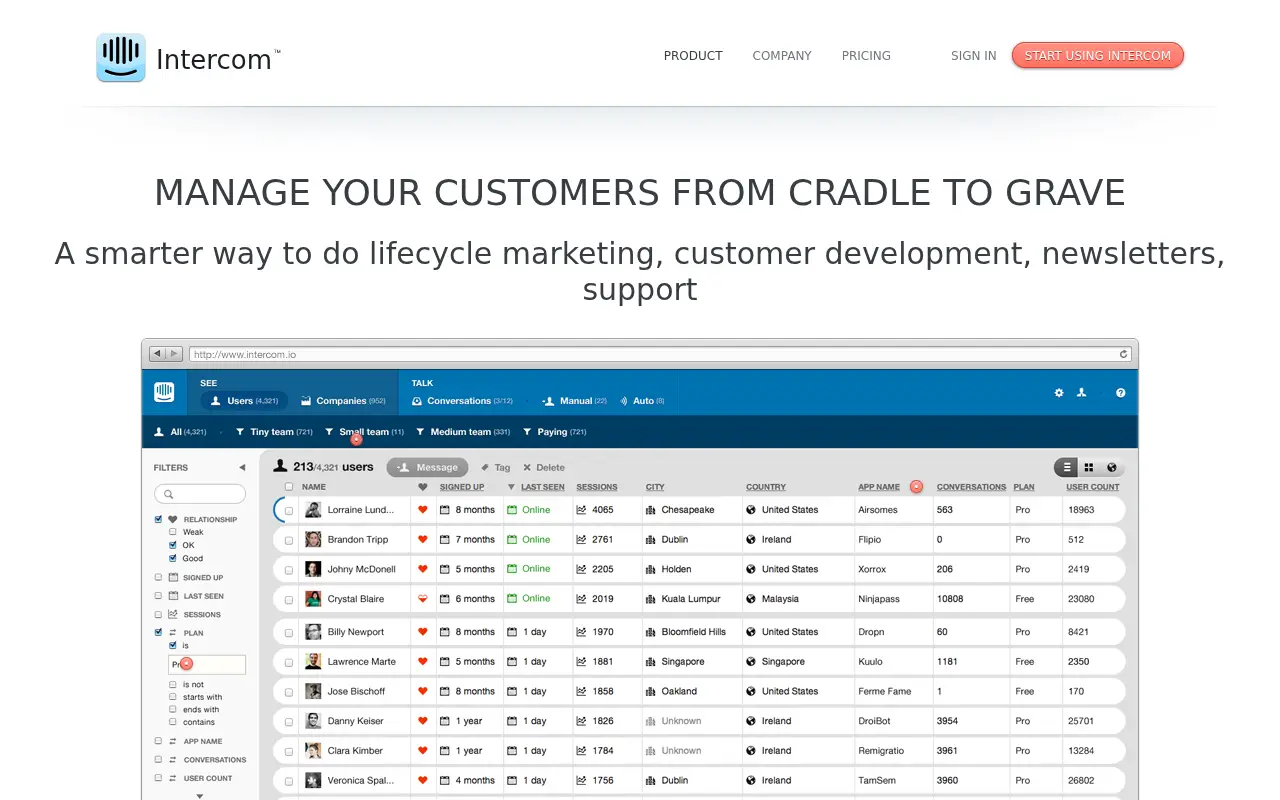Image resolution: width=1280 pixels, height=800 pixels.
Task: Click the browser back arrow
Action: [x=158, y=354]
